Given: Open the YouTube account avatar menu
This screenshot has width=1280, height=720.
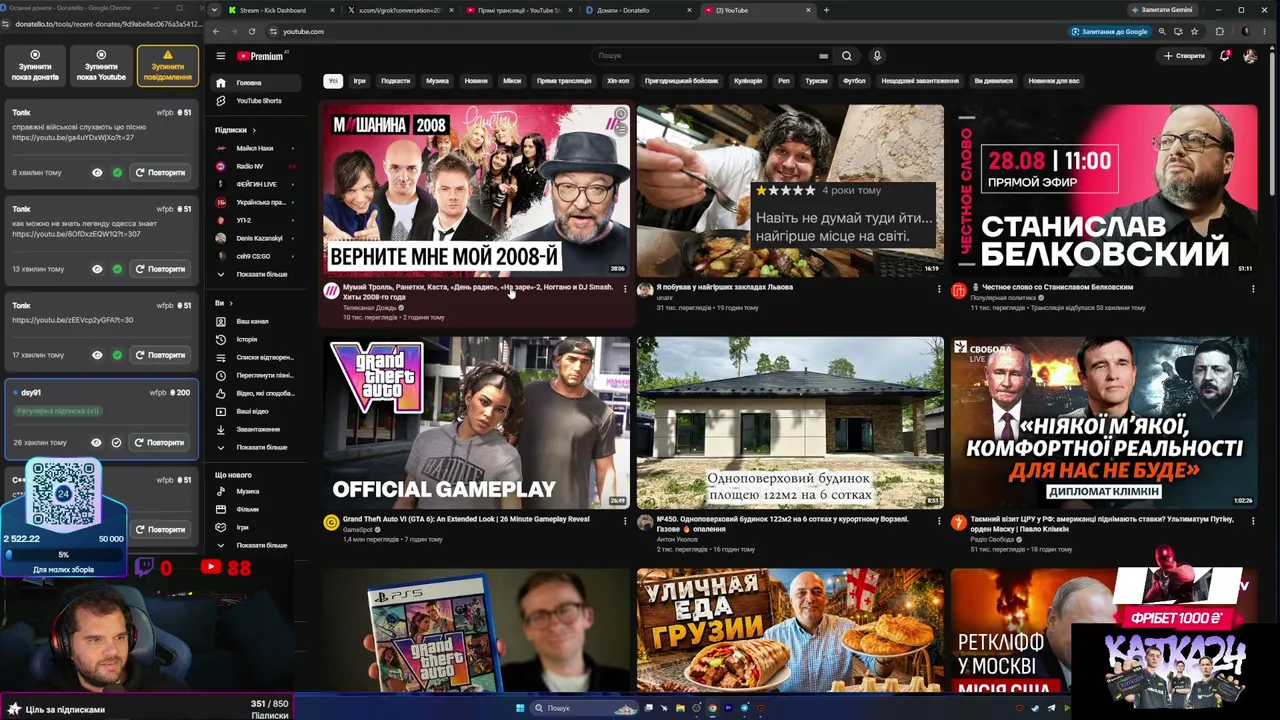Looking at the screenshot, I should [1250, 56].
